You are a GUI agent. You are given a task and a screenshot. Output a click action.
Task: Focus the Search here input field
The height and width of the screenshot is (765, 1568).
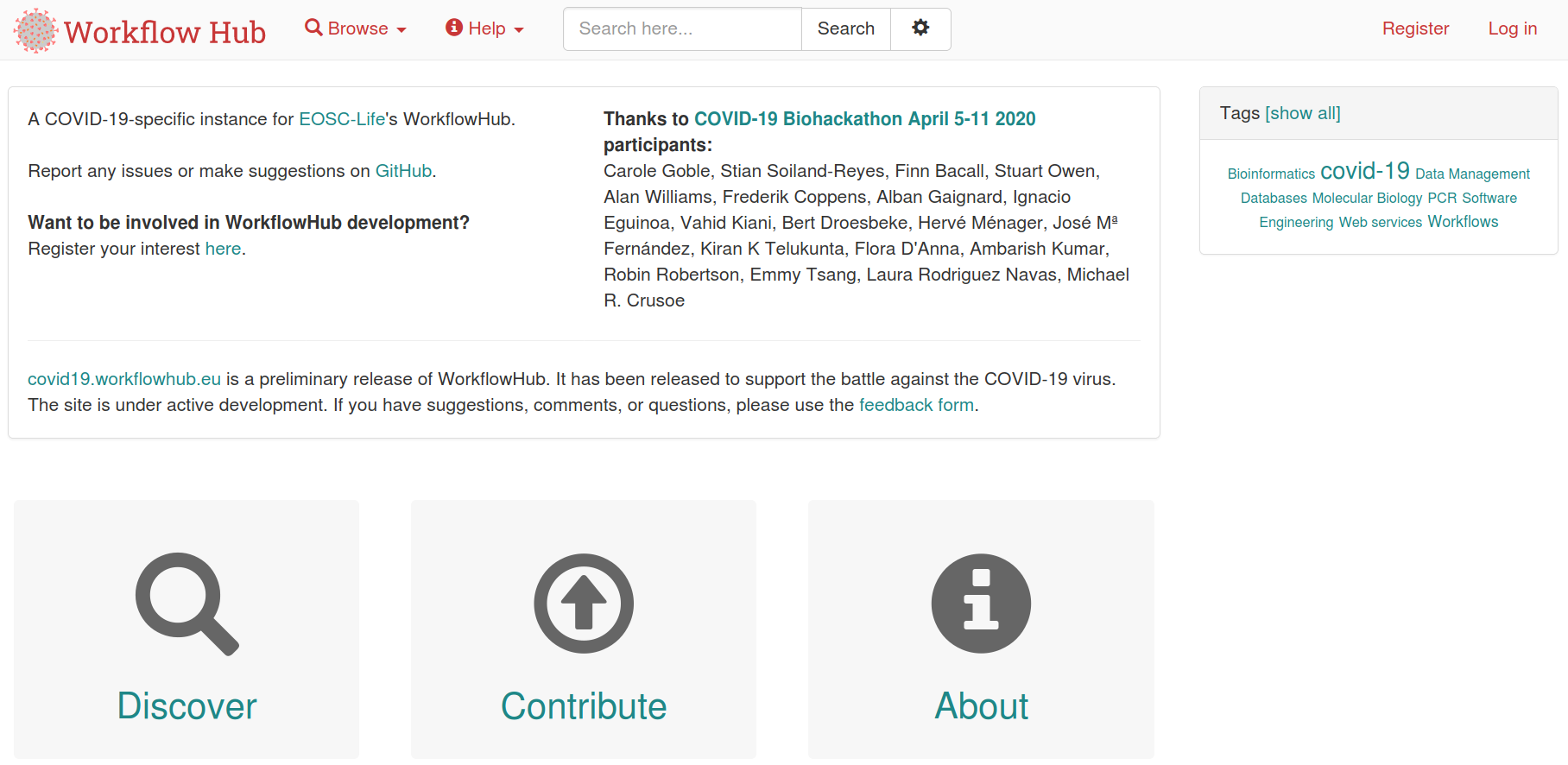(x=682, y=28)
